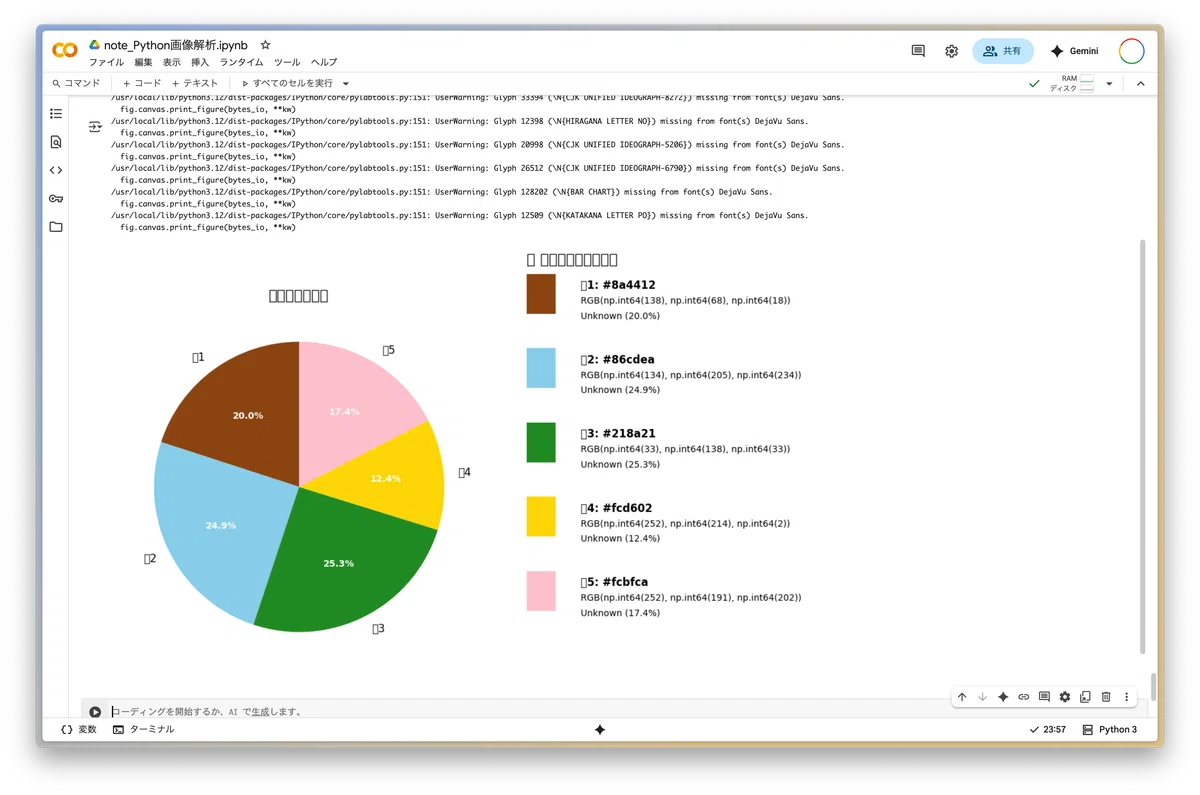Open cell settings gear in cell toolbar
The height and width of the screenshot is (795, 1200).
tap(1065, 697)
